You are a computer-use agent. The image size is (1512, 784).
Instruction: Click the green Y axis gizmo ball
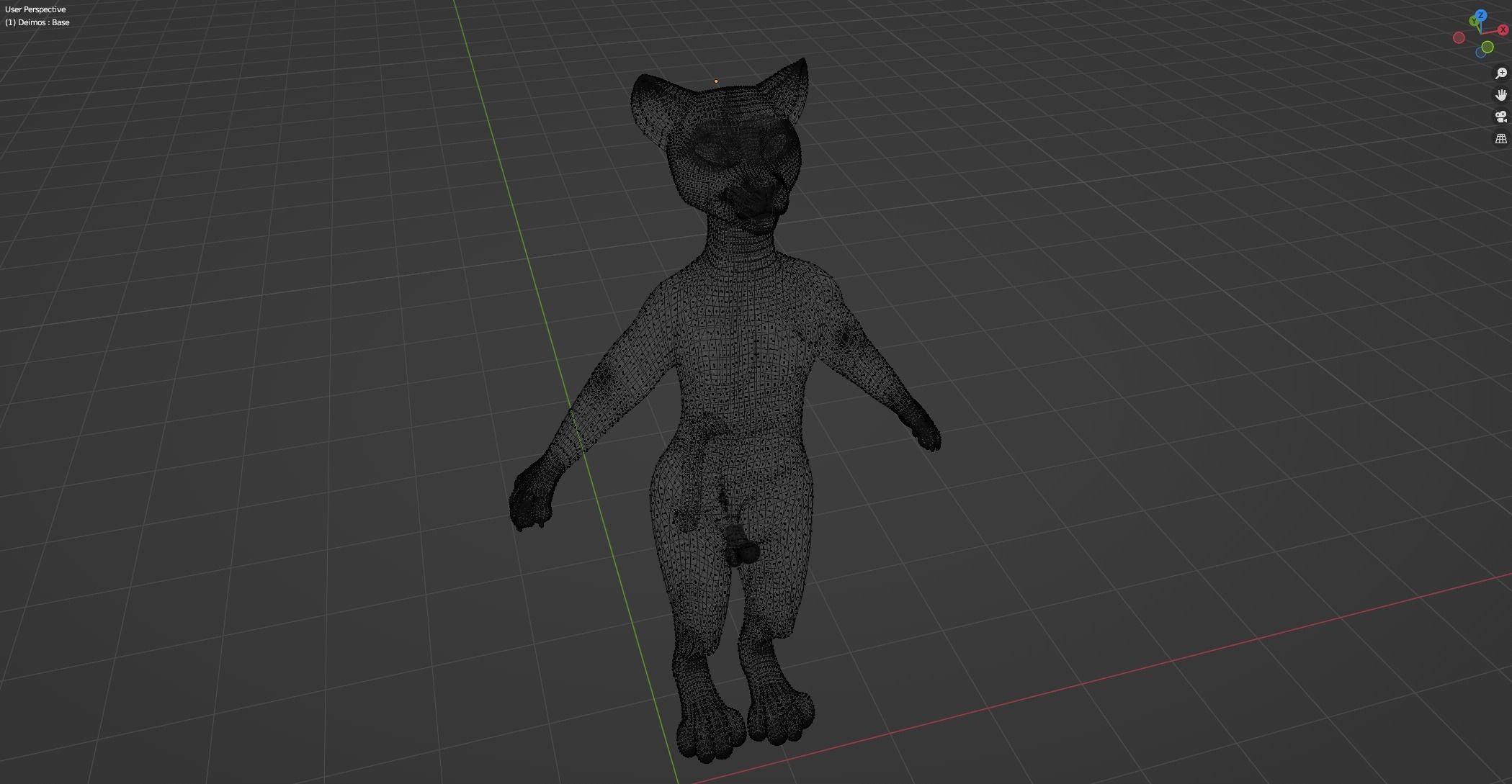pyautogui.click(x=1474, y=21)
